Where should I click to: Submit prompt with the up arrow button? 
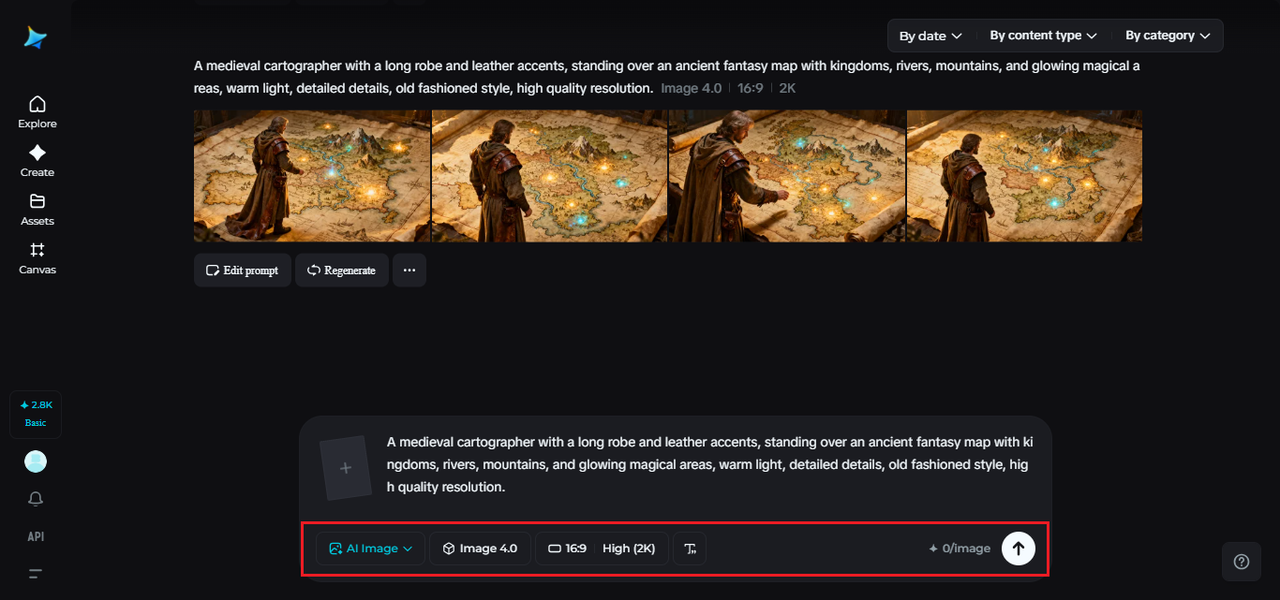tap(1018, 548)
